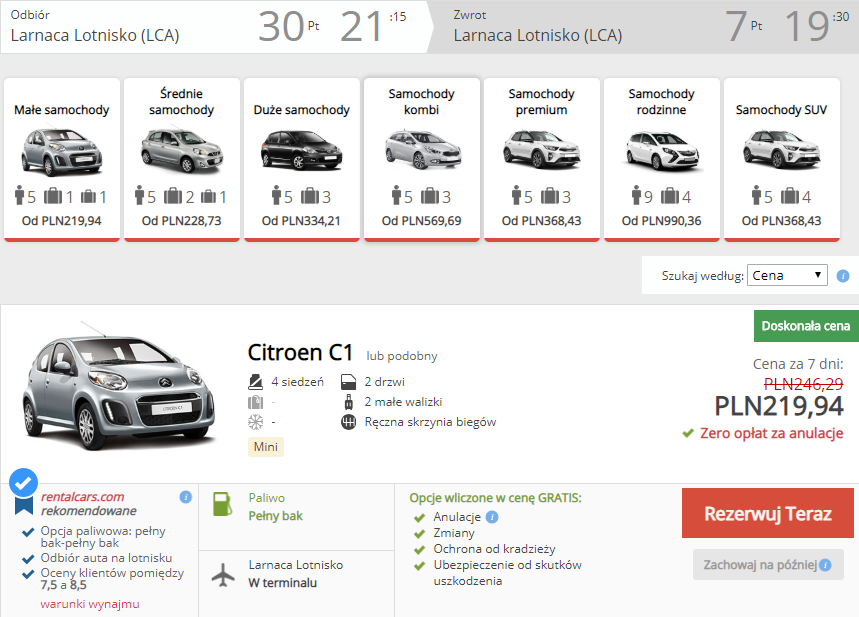The image size is (859, 617).
Task: Click the return location Larnaca Lotnisko (LCA)
Action: pos(538,35)
